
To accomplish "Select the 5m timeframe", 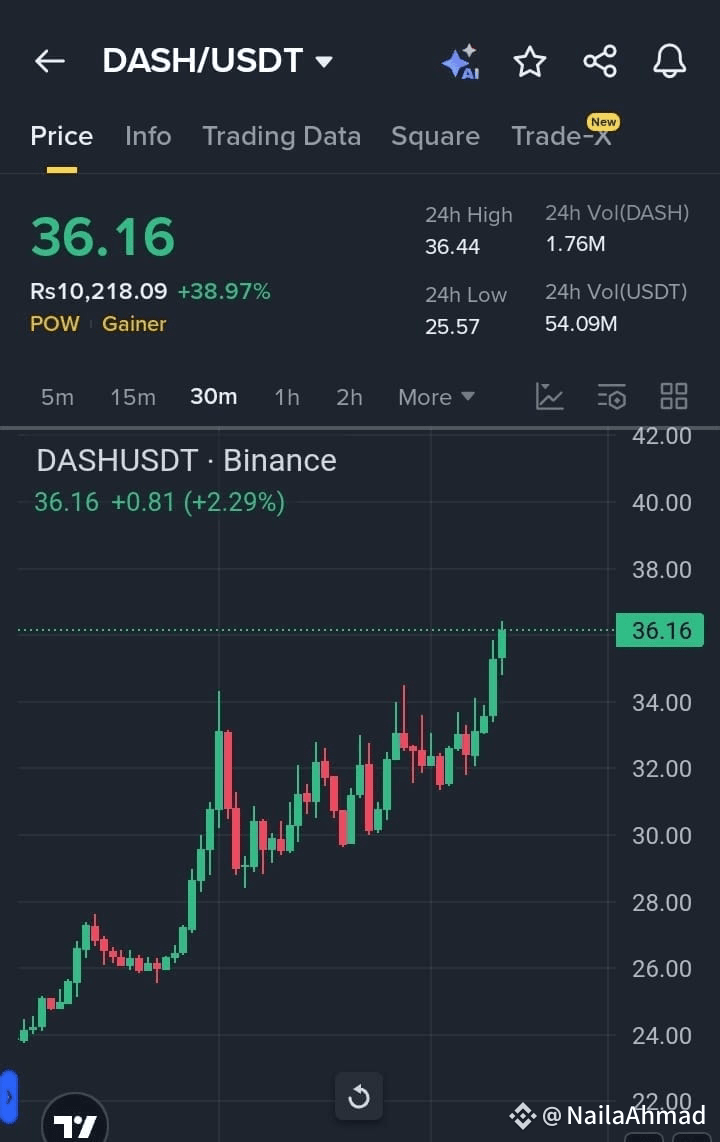I will point(57,397).
